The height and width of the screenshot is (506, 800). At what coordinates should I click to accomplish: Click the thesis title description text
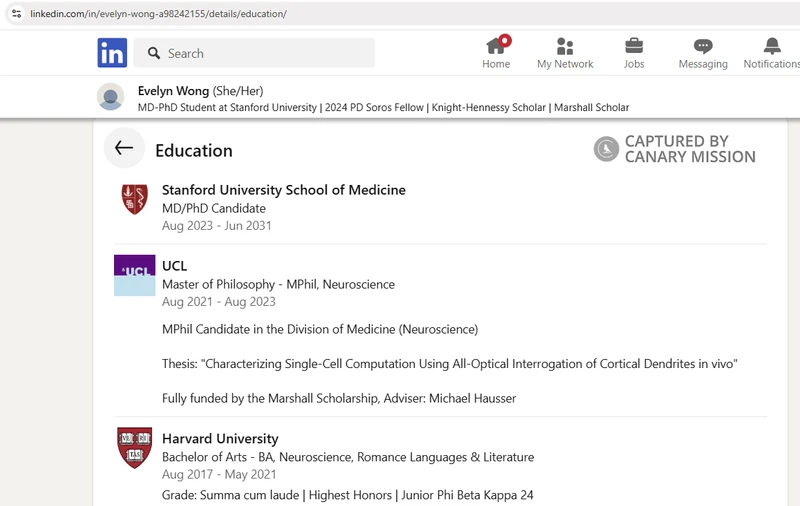coord(449,364)
